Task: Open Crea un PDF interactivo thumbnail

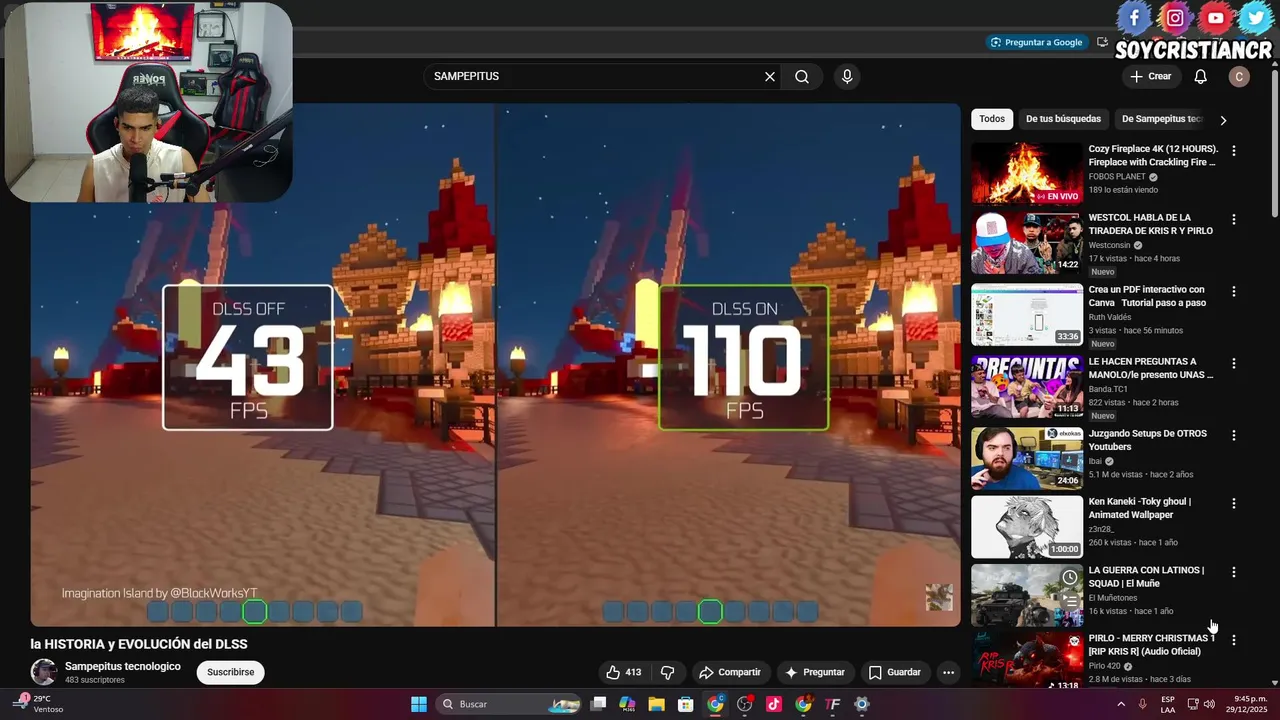Action: 1027,314
